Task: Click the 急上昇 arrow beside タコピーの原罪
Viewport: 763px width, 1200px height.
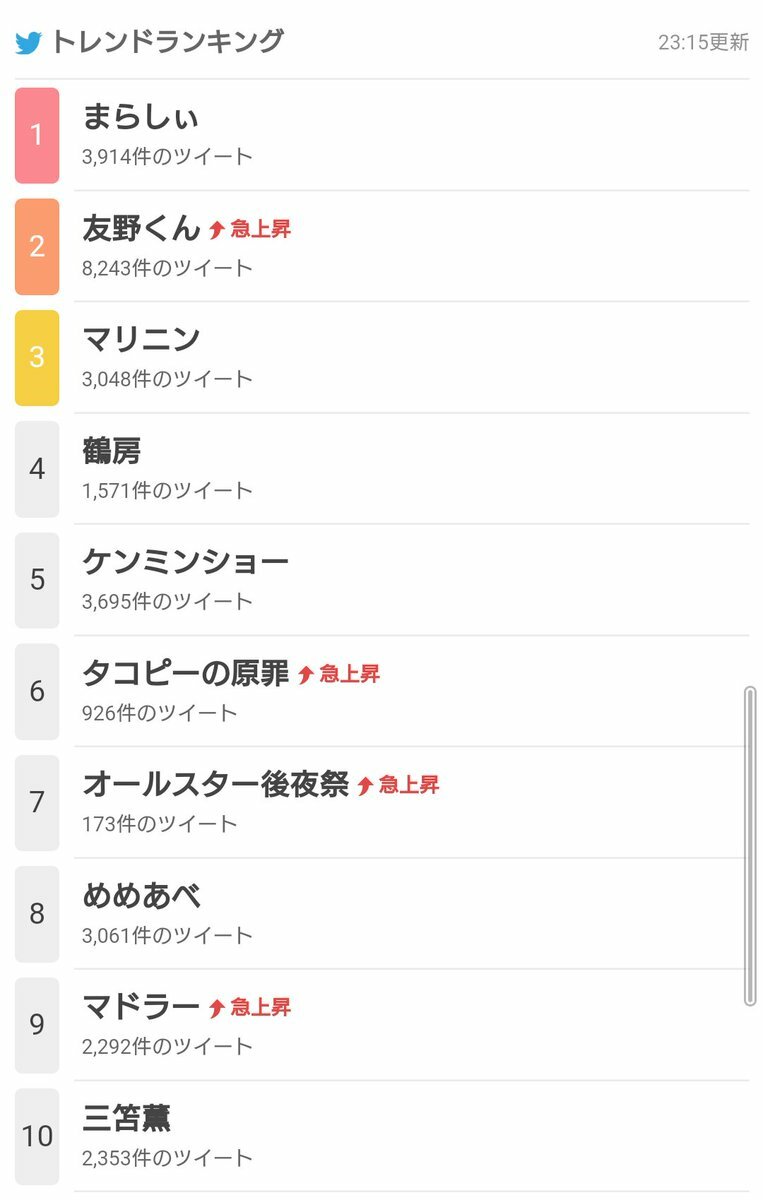Action: click(x=306, y=675)
